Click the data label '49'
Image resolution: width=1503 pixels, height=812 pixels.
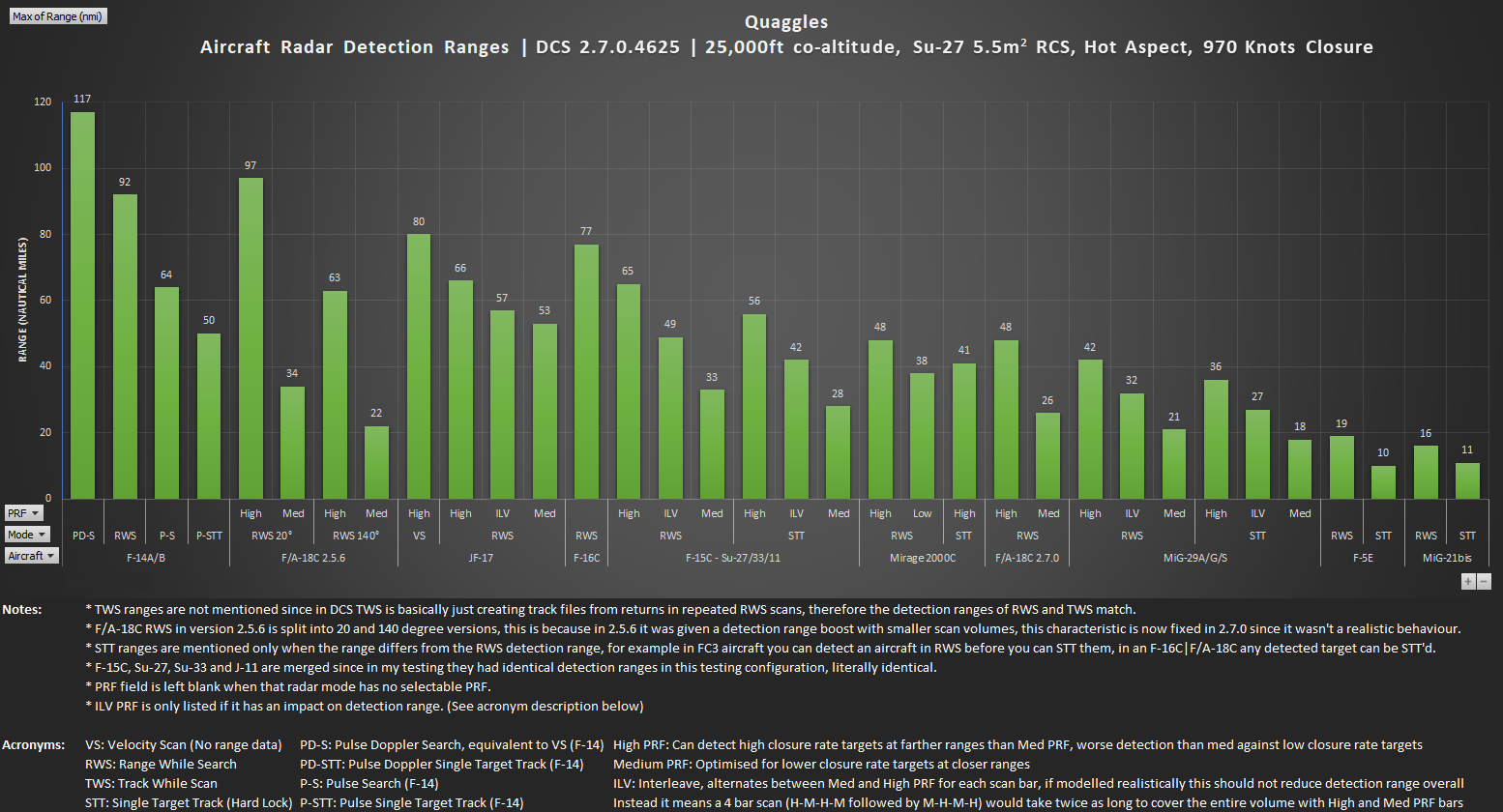pyautogui.click(x=670, y=324)
